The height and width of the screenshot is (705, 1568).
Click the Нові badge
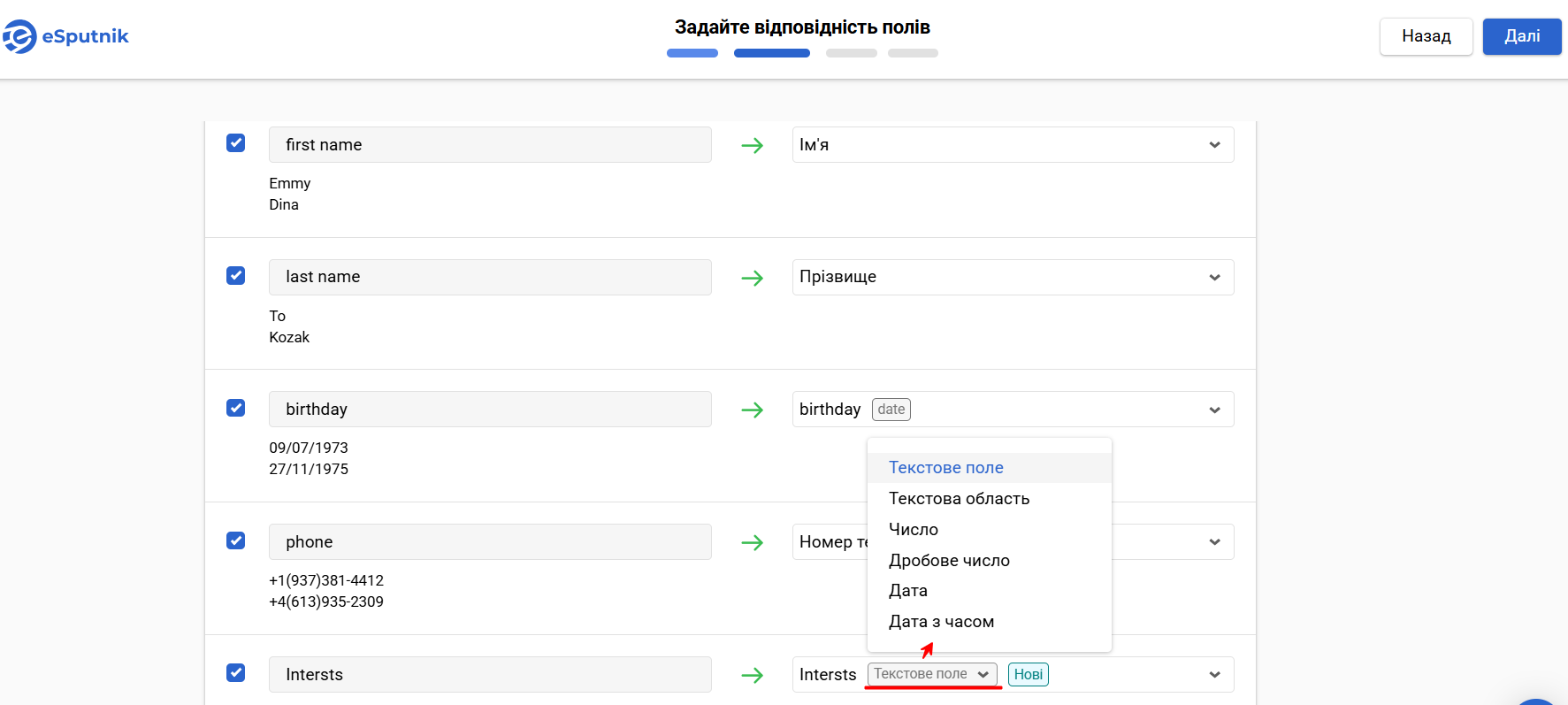click(x=1029, y=674)
